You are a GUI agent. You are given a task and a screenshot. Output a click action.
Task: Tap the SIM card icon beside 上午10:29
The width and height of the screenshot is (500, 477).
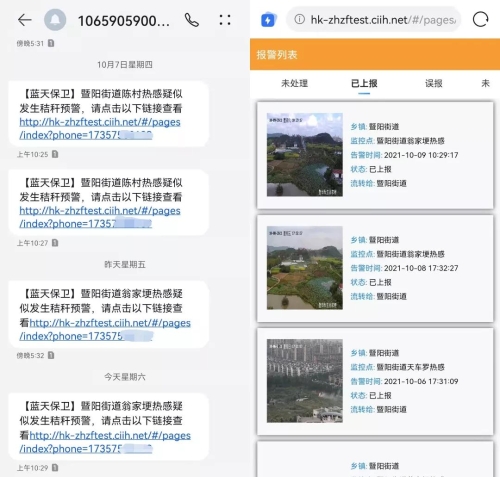pyautogui.click(x=55, y=468)
